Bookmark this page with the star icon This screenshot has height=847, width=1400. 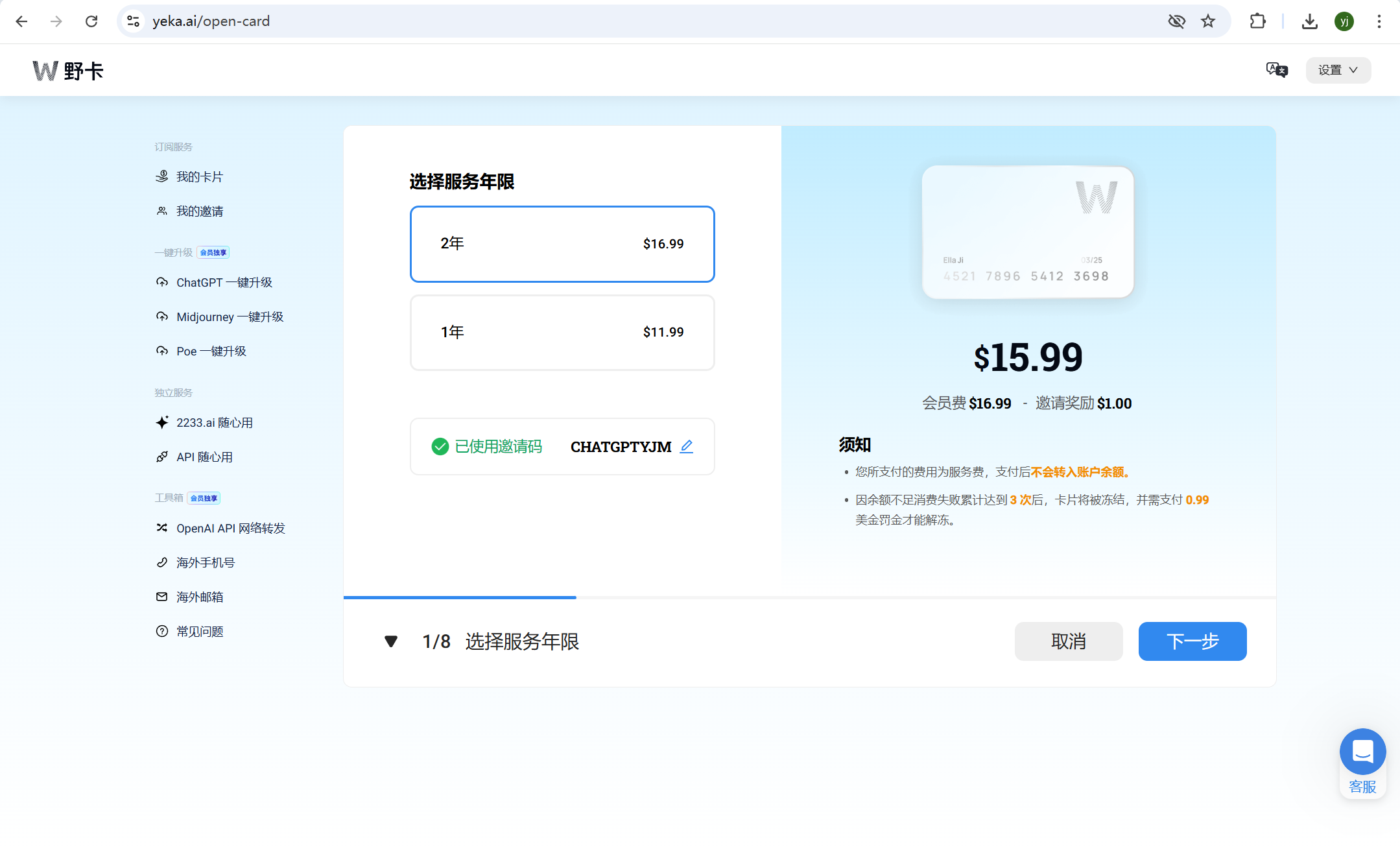(1207, 21)
